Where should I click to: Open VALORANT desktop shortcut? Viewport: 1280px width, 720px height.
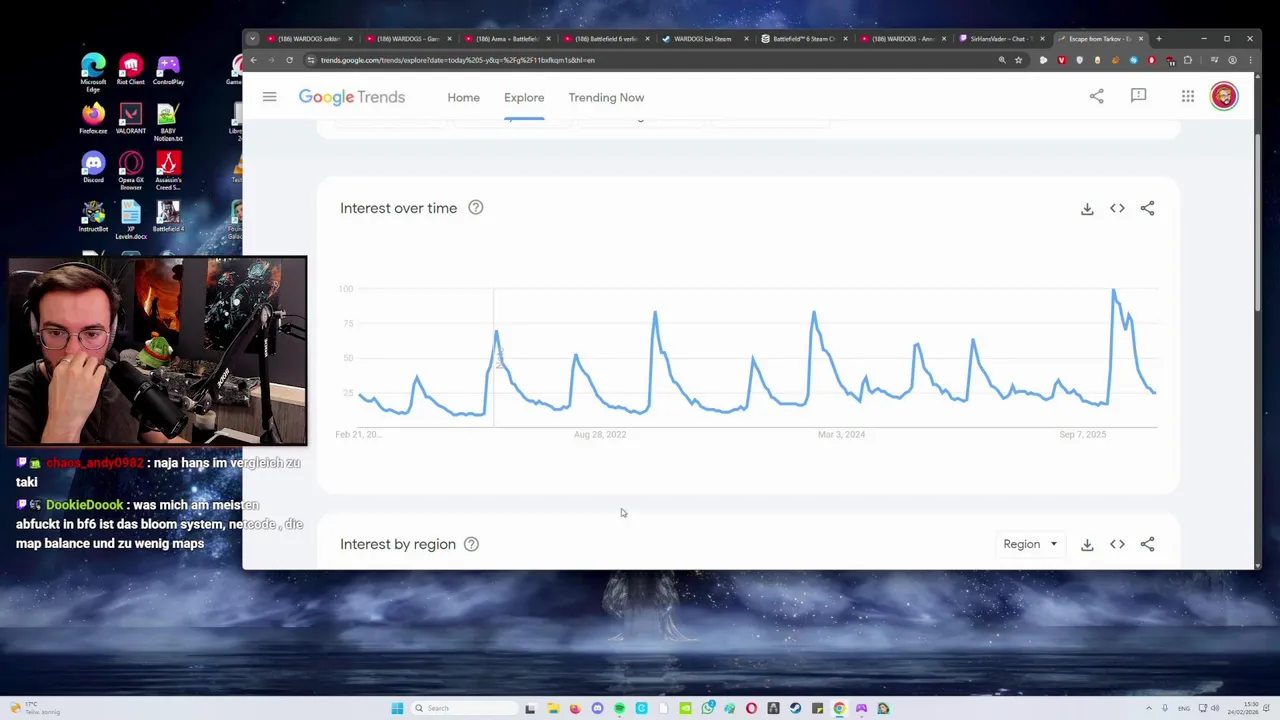tap(130, 119)
